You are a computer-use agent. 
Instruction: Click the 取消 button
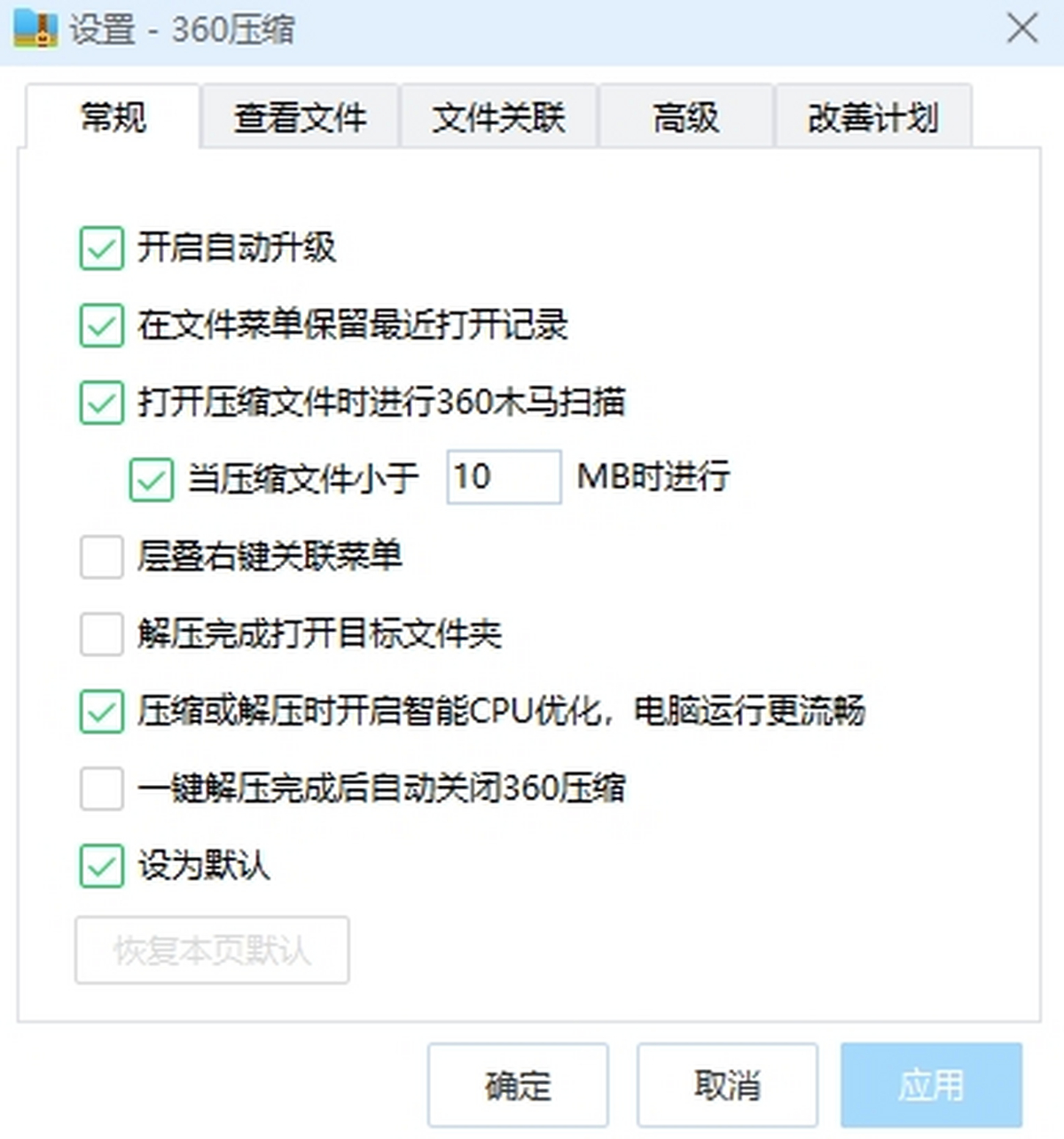point(726,1085)
